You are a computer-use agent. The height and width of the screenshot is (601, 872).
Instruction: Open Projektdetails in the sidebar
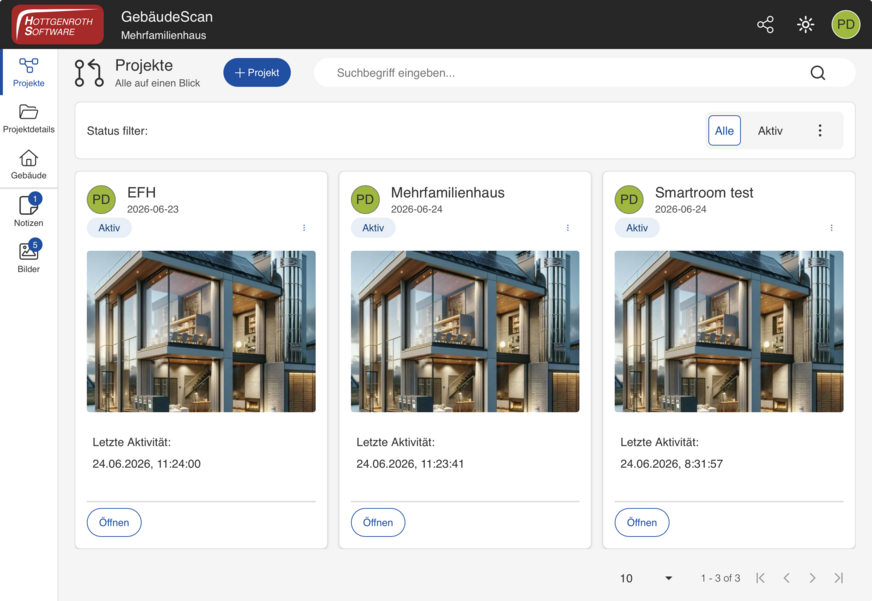pos(28,118)
